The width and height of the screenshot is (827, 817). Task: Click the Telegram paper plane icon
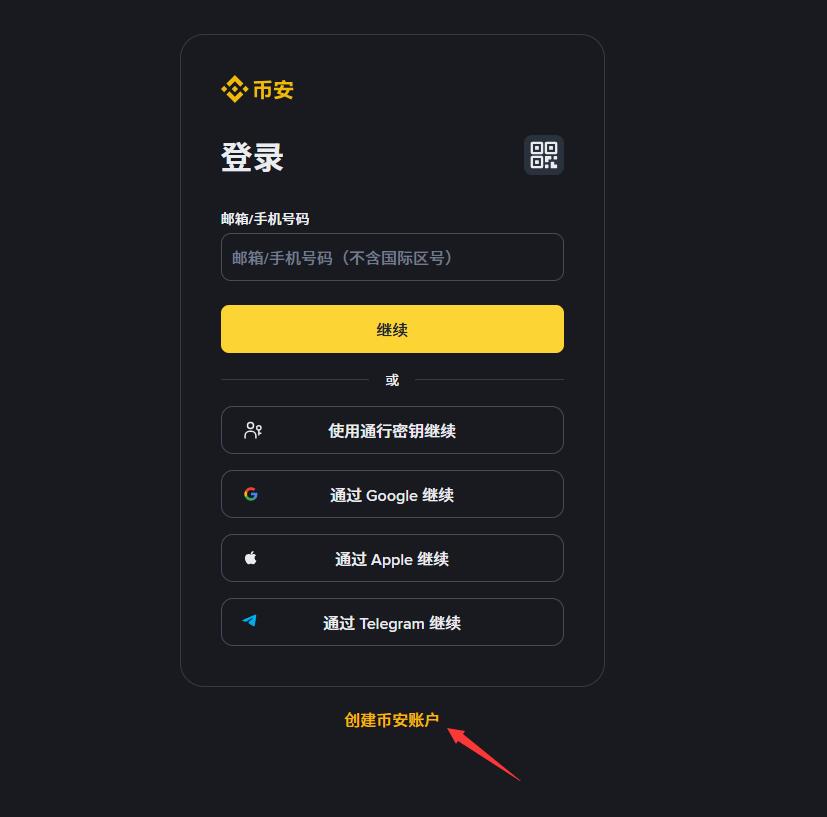point(249,621)
